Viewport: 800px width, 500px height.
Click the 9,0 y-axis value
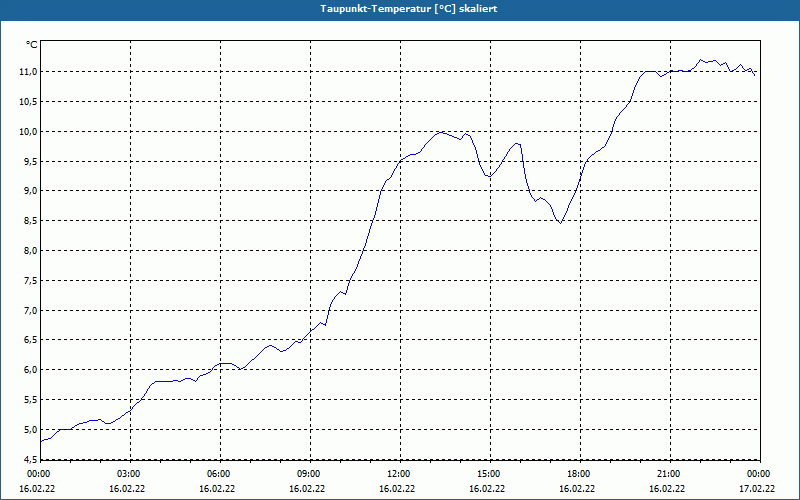click(x=31, y=191)
